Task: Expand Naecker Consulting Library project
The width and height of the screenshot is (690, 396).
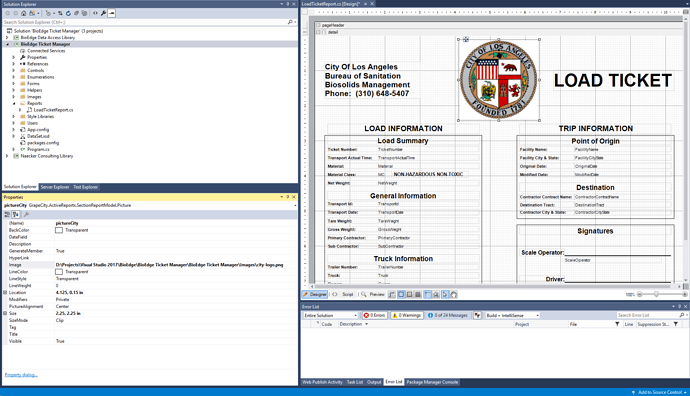Action: pyautogui.click(x=7, y=156)
